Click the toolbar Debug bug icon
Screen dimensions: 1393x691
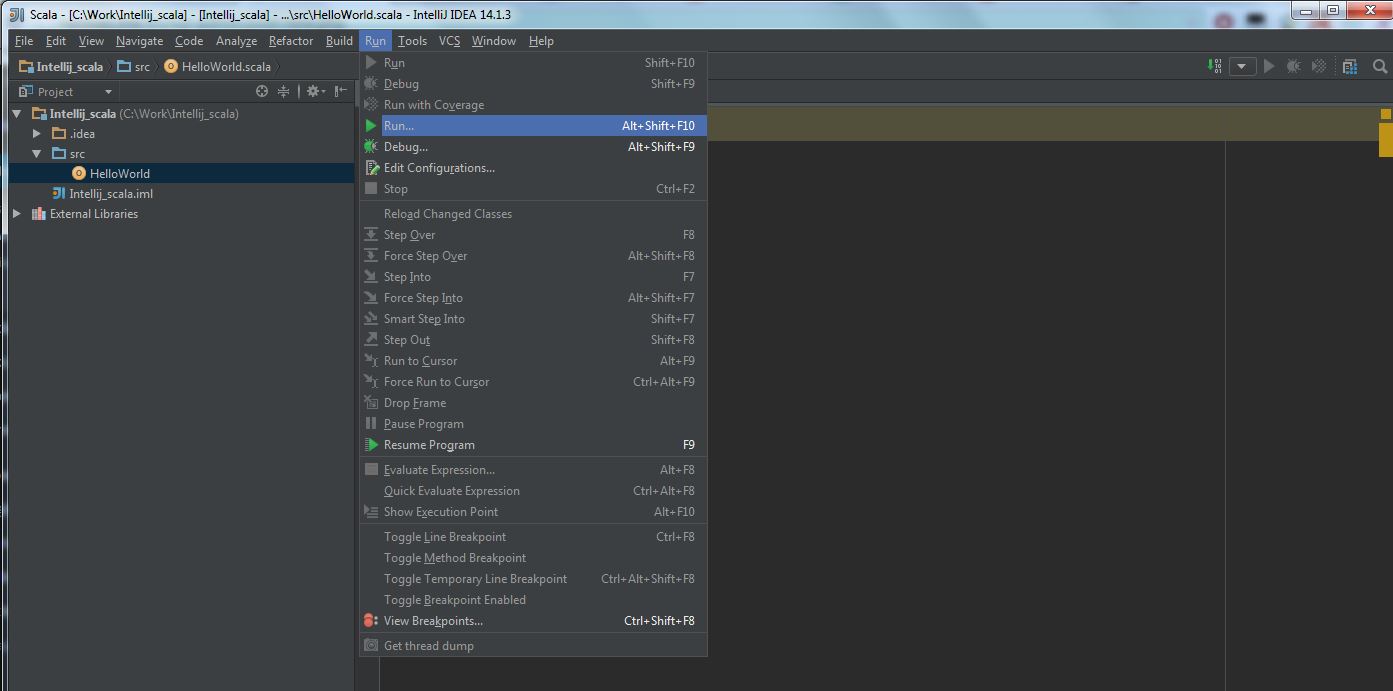(1294, 66)
